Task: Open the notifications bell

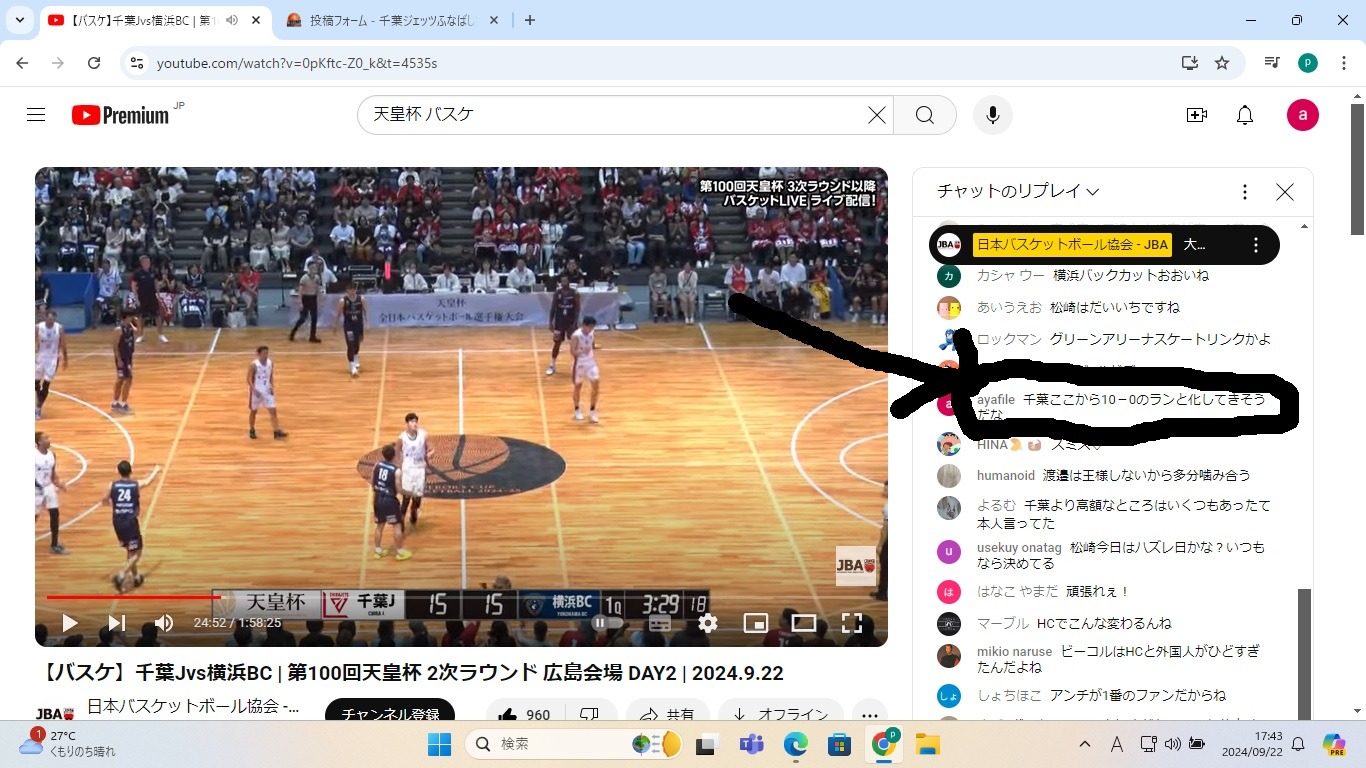Action: click(x=1245, y=115)
